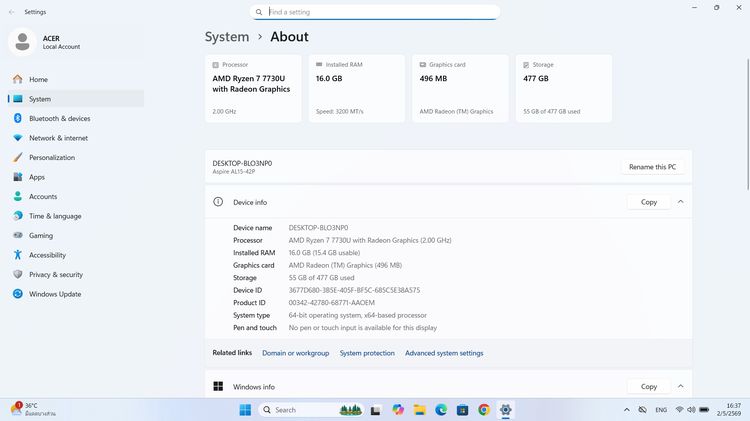Select System in the sidebar
The height and width of the screenshot is (421, 750).
[x=76, y=99]
